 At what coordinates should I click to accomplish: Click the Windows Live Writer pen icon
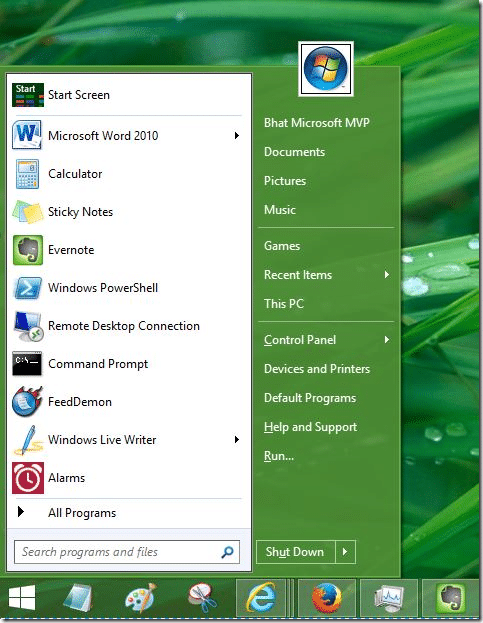click(x=27, y=440)
